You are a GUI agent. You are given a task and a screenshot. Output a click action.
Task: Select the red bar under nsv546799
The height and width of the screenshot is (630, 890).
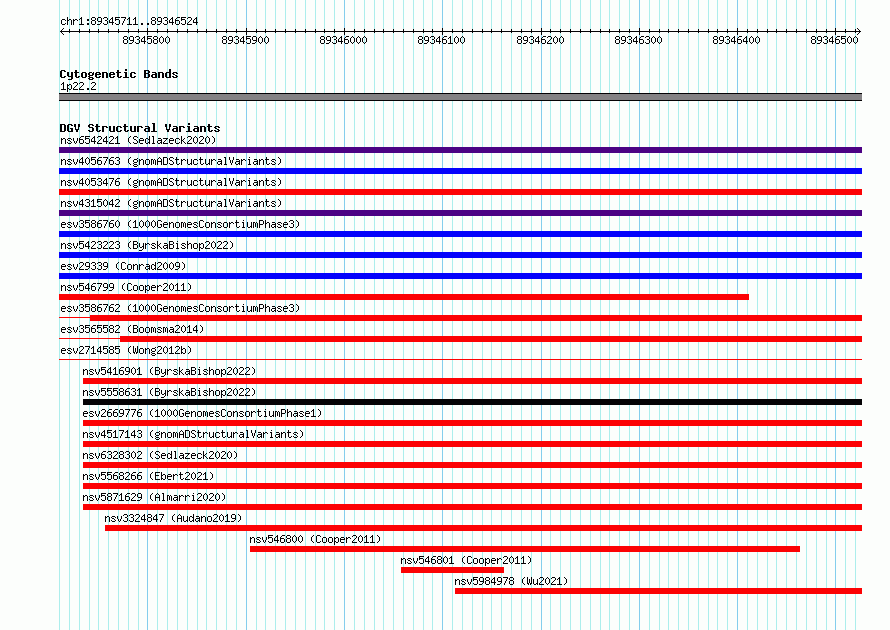tap(404, 297)
